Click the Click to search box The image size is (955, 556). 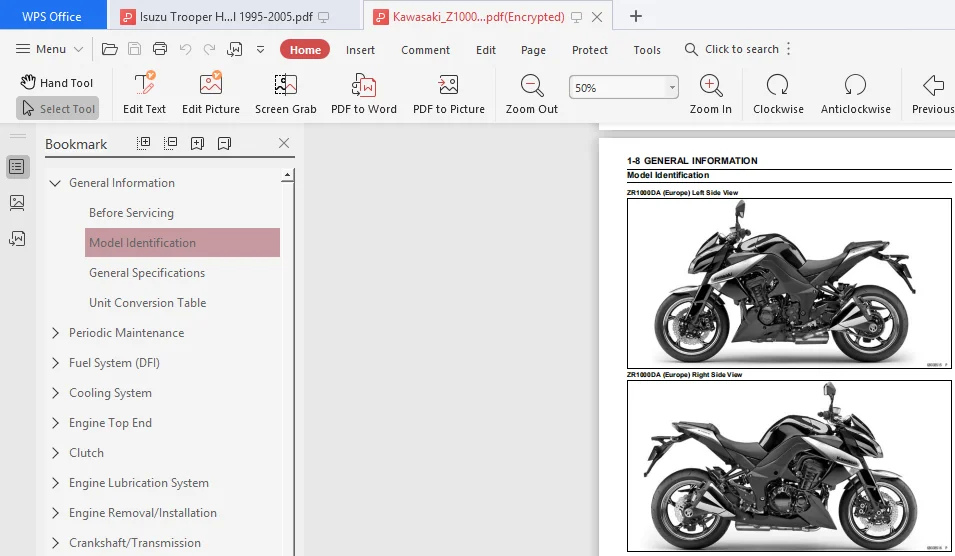pyautogui.click(x=731, y=49)
